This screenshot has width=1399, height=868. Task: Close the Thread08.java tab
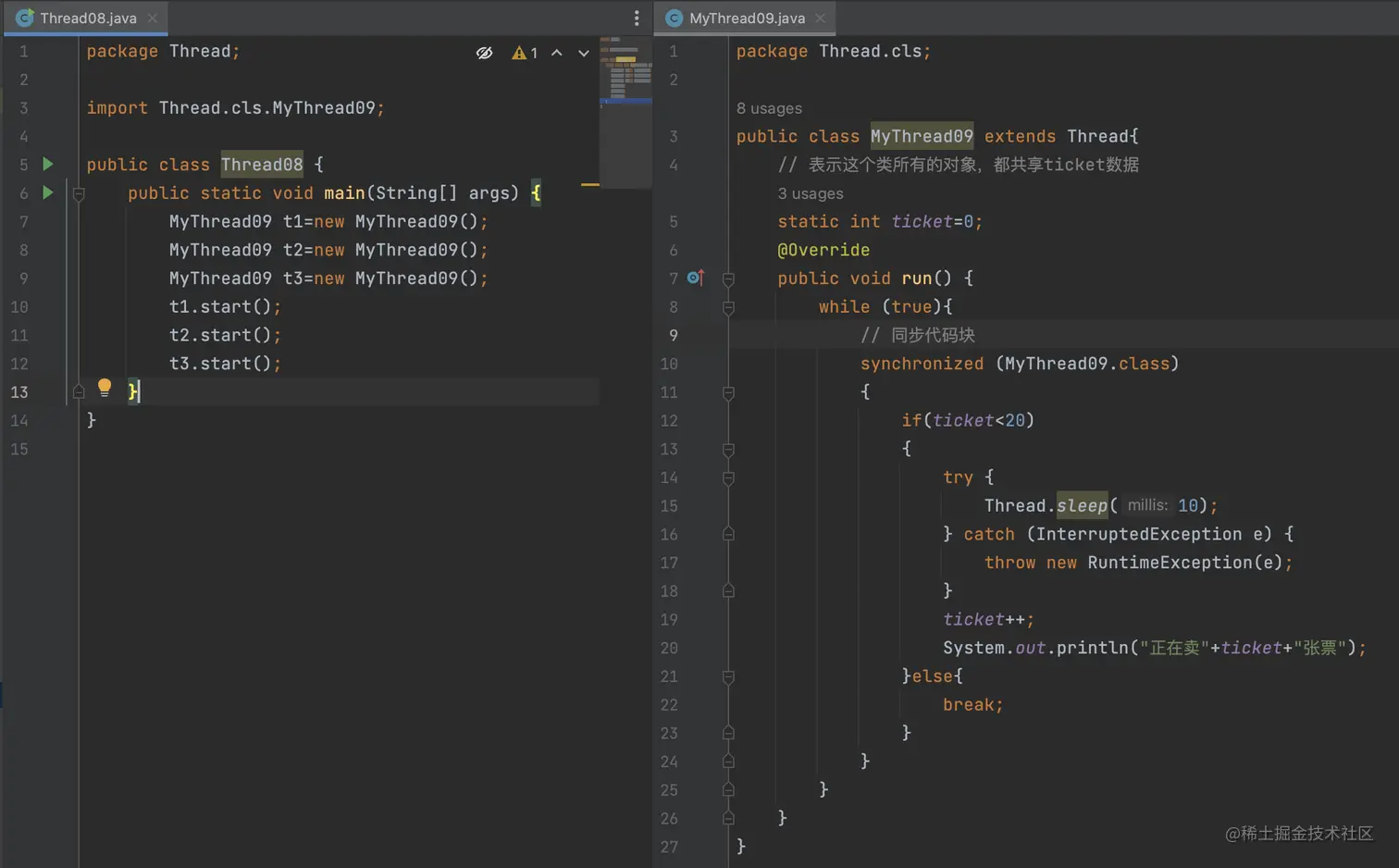pyautogui.click(x=153, y=18)
